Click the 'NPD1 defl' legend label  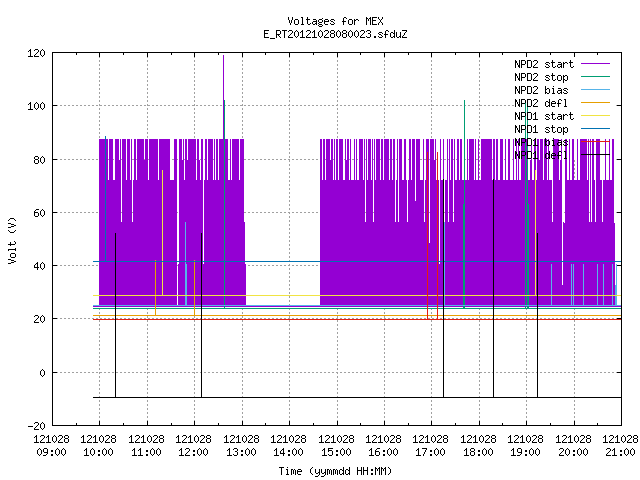point(541,155)
